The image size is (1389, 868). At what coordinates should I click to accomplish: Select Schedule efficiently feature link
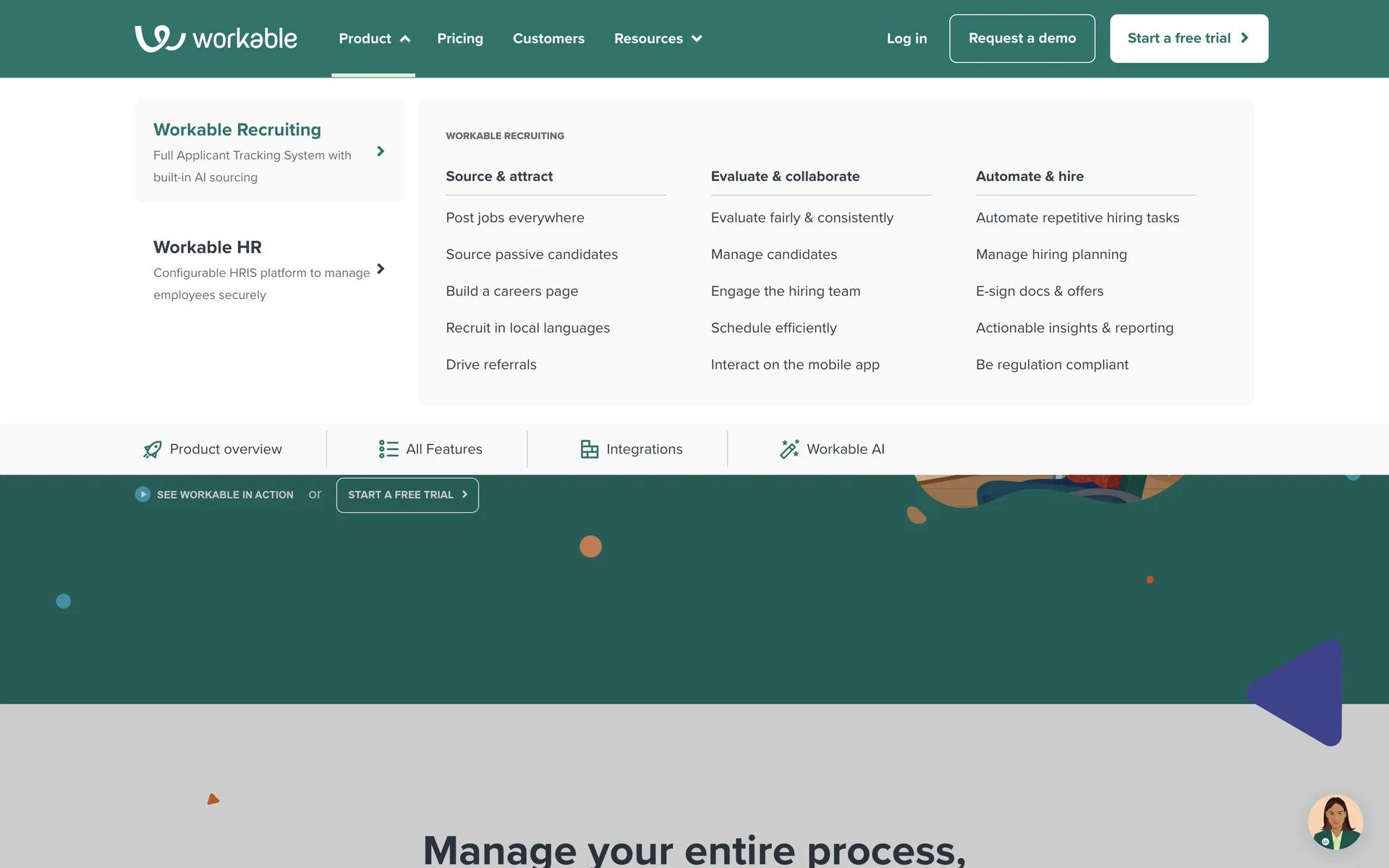point(773,328)
